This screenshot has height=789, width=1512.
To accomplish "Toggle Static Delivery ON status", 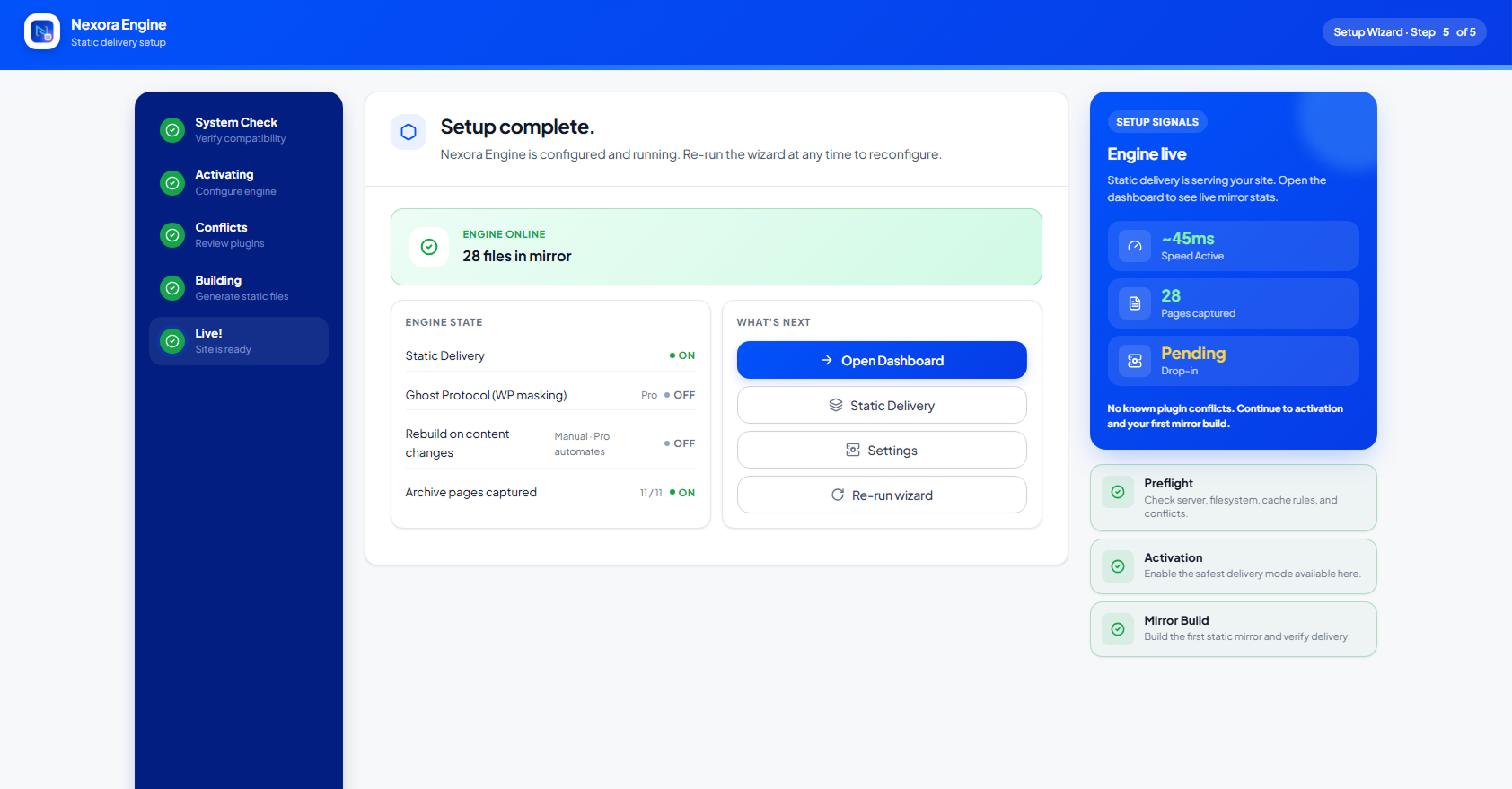I will pos(682,355).
